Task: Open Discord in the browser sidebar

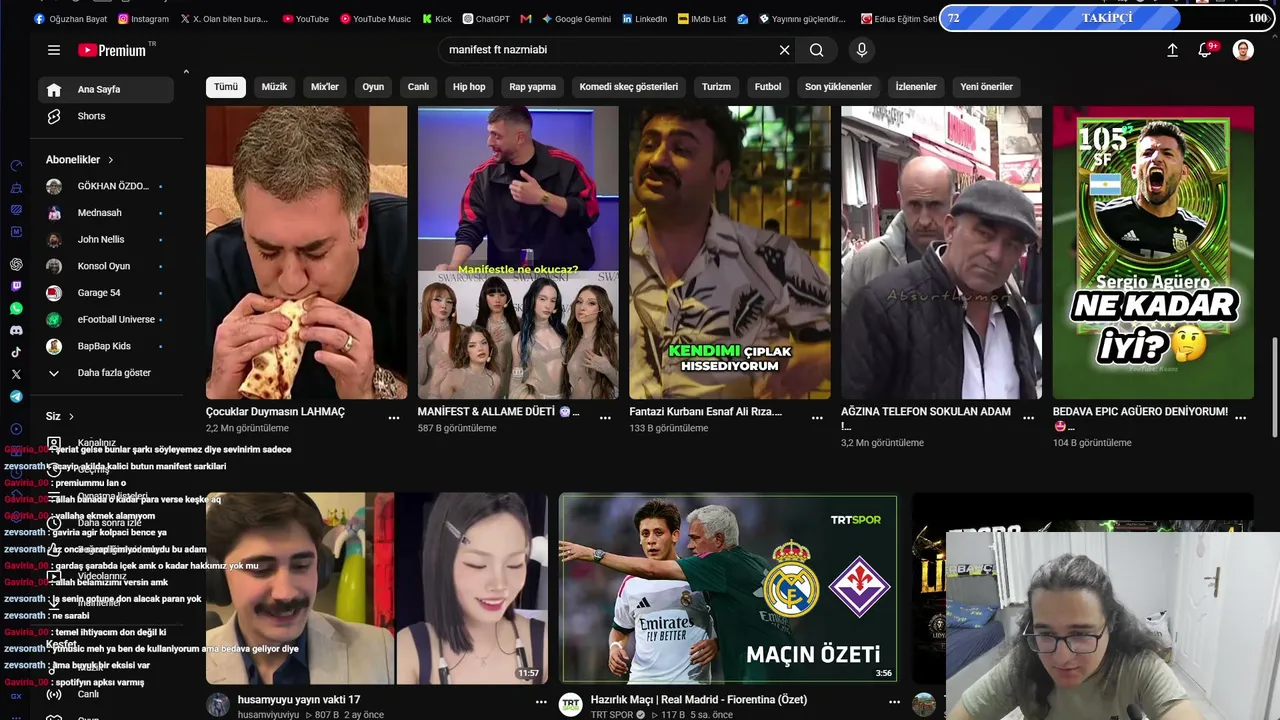Action: pyautogui.click(x=16, y=330)
